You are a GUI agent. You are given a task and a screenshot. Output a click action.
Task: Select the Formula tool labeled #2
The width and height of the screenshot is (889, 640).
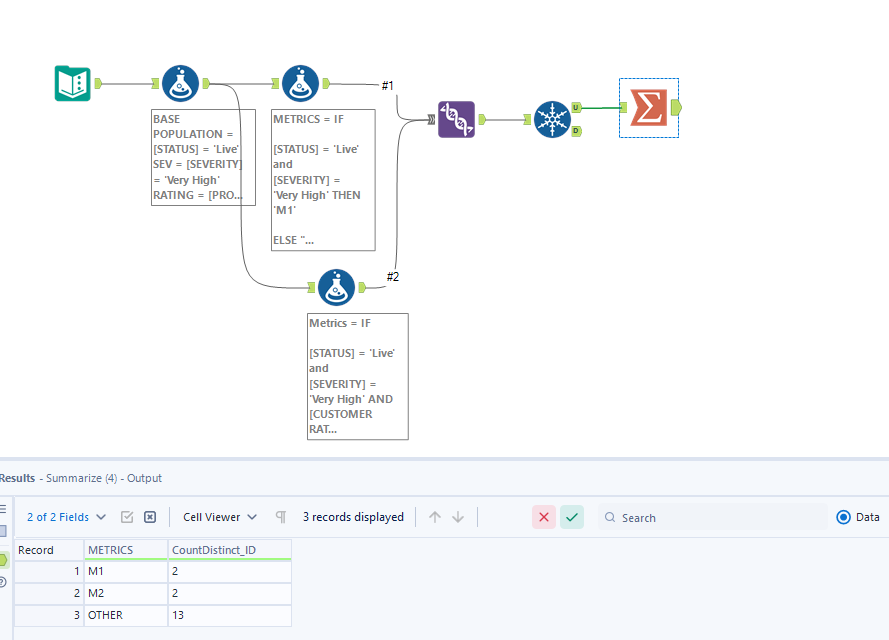(x=337, y=287)
